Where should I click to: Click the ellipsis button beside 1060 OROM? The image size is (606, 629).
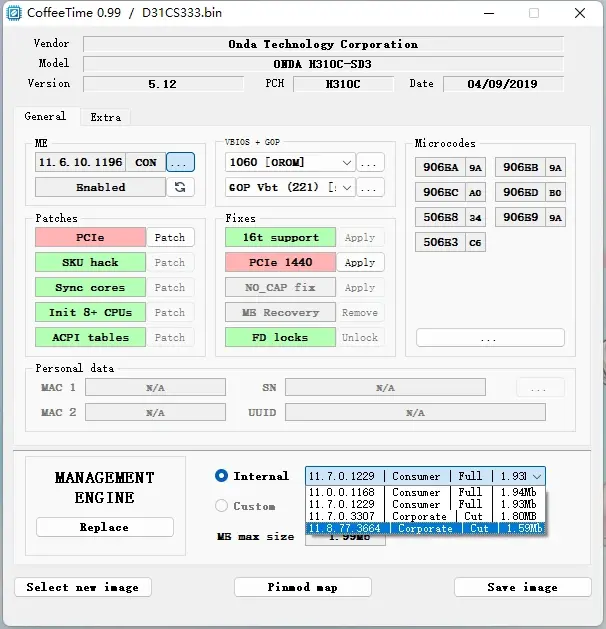pyautogui.click(x=370, y=162)
